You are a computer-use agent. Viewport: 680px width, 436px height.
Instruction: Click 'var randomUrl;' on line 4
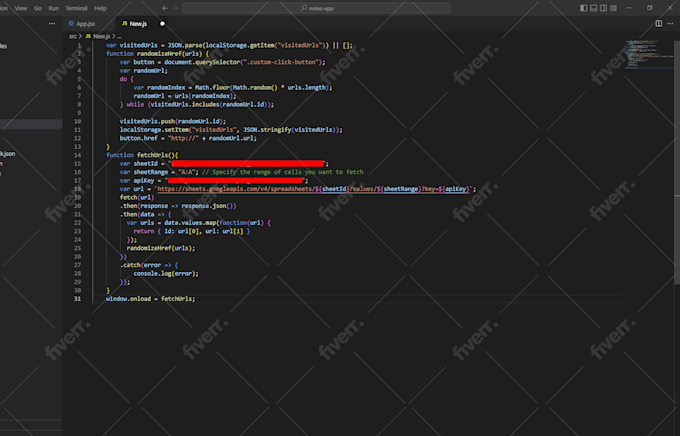click(144, 71)
